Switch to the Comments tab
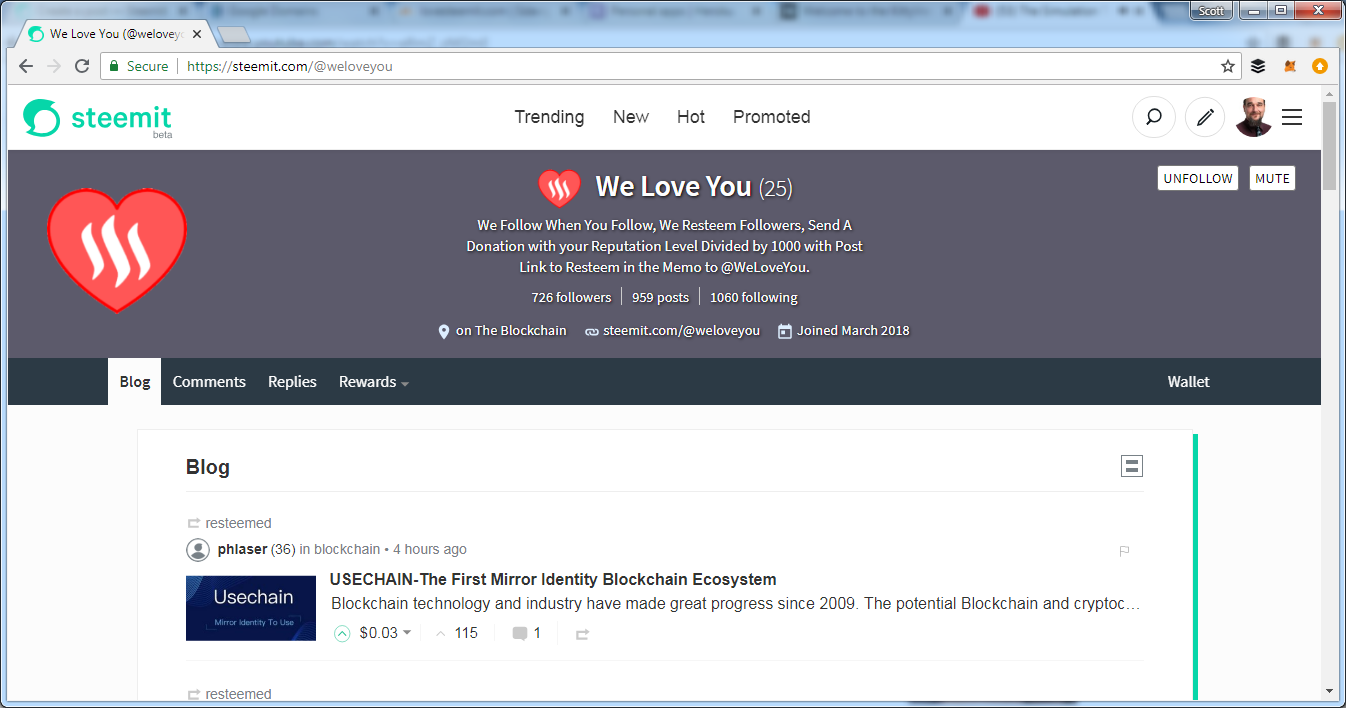The height and width of the screenshot is (708, 1346). pos(209,382)
